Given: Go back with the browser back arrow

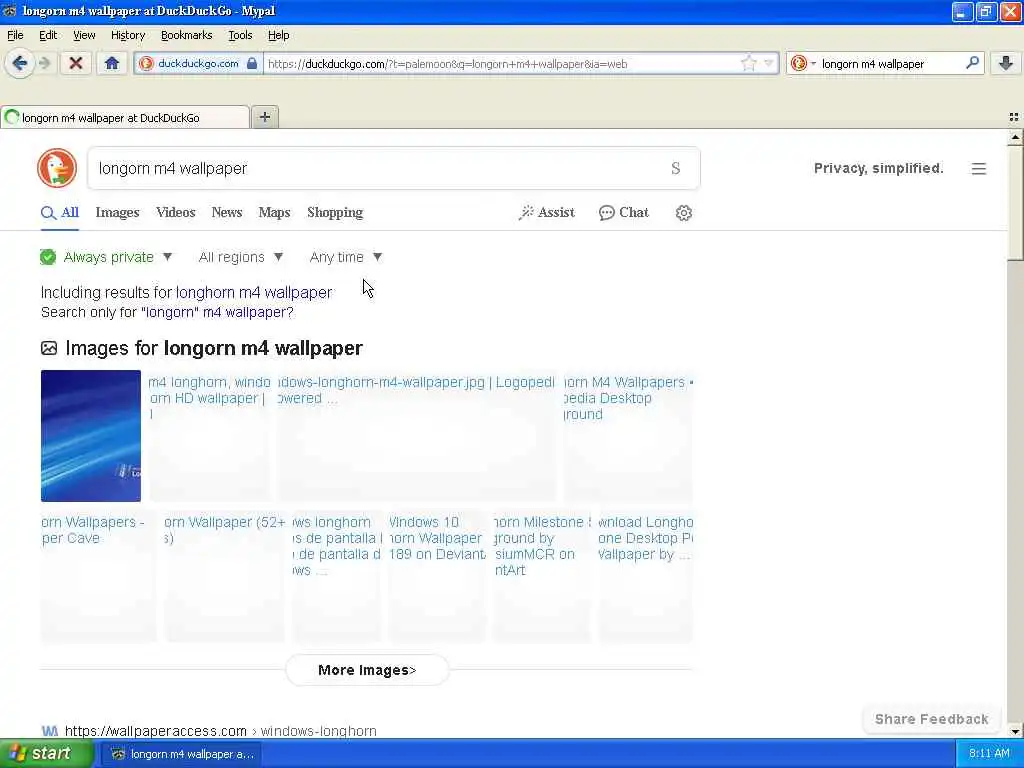Looking at the screenshot, I should pyautogui.click(x=20, y=63).
